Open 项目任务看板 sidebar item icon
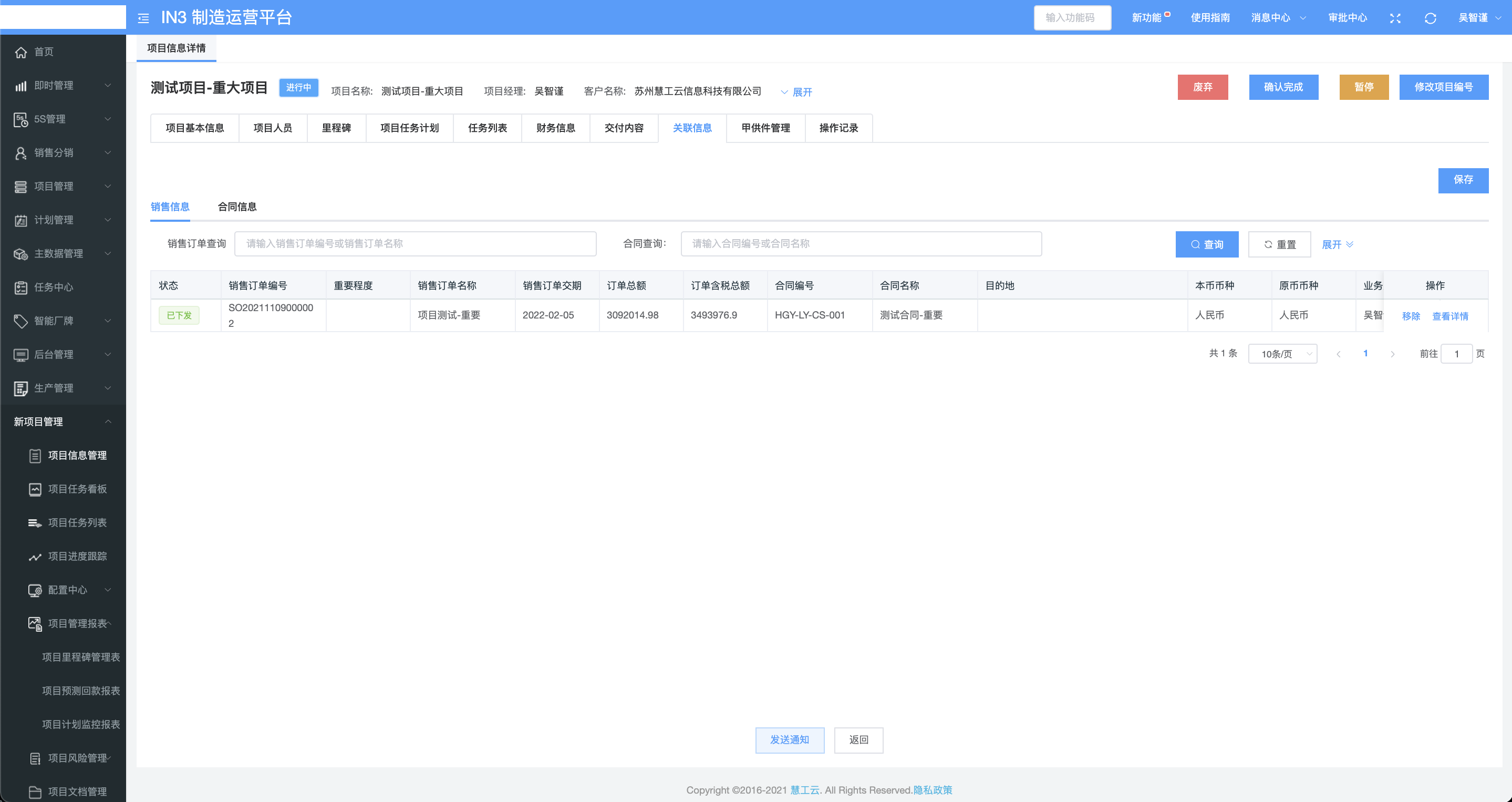The image size is (1512, 802). coord(35,489)
